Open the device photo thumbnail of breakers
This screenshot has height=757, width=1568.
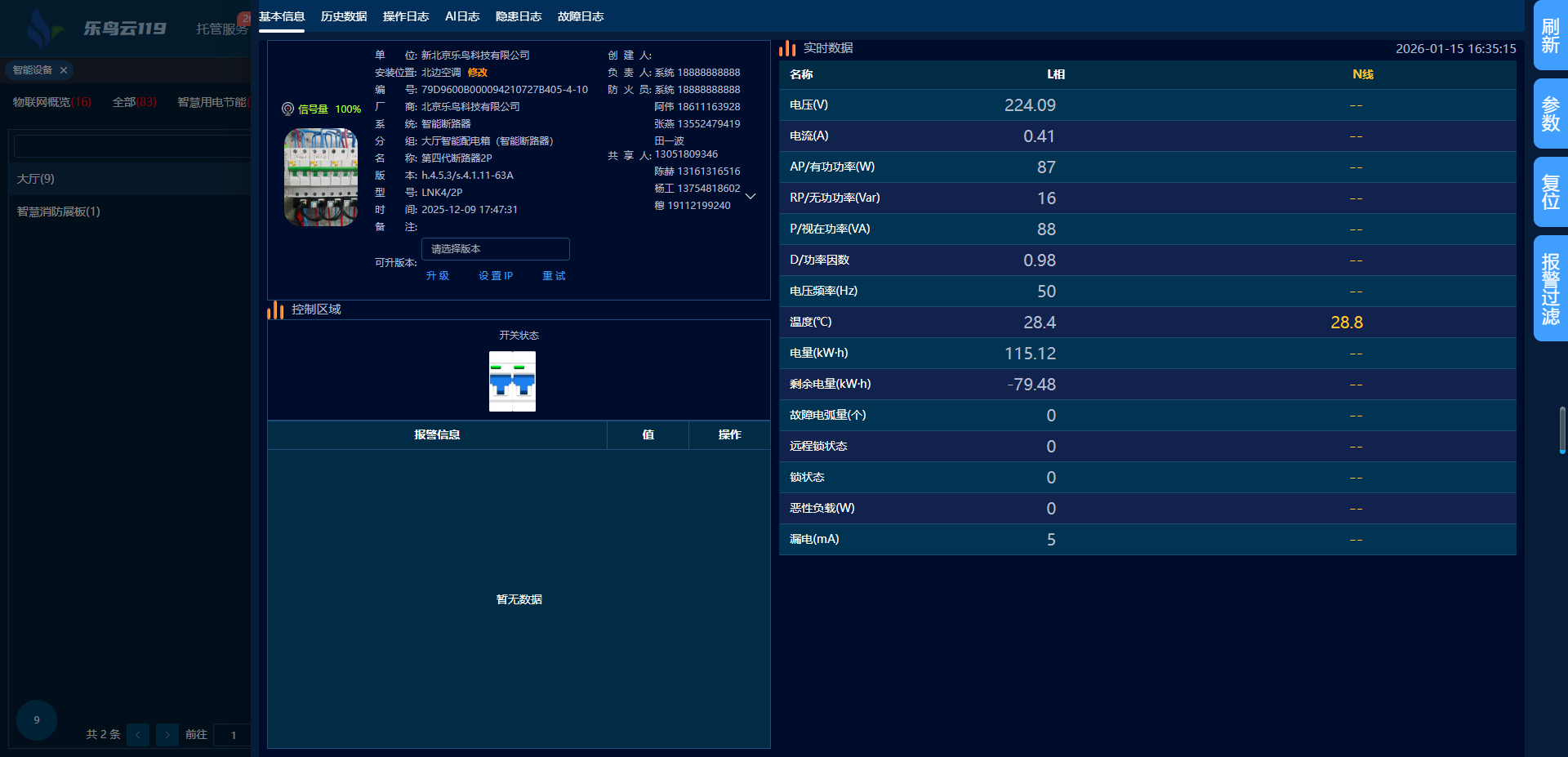320,177
